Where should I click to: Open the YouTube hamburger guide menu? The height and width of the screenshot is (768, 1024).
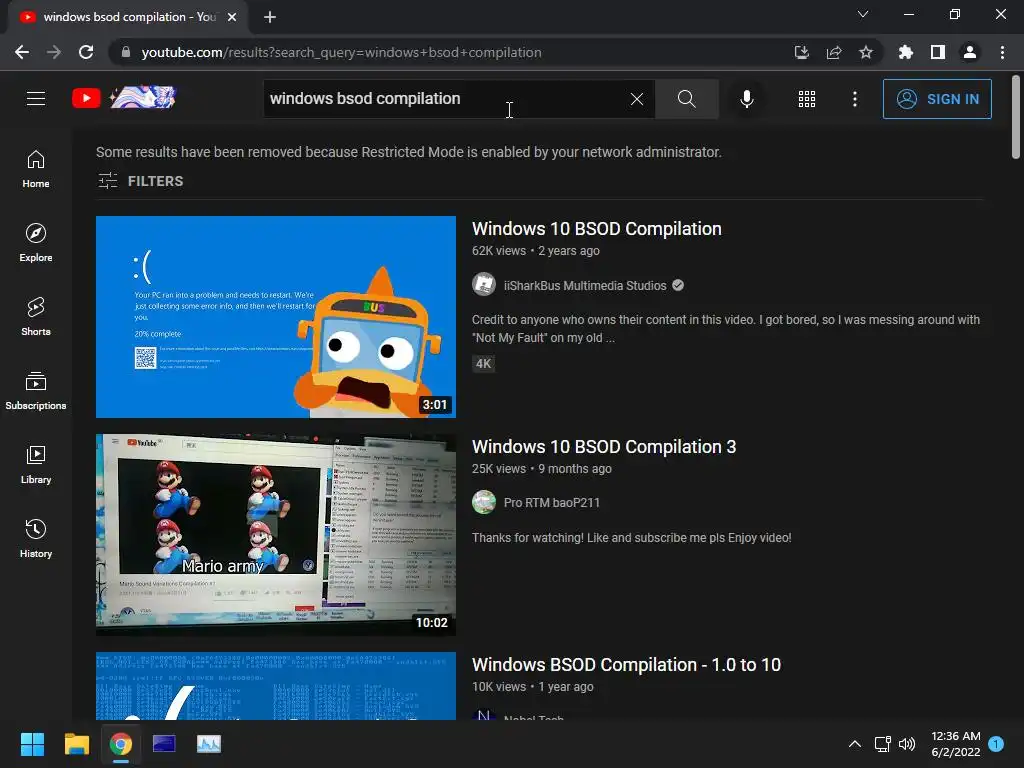tap(36, 99)
